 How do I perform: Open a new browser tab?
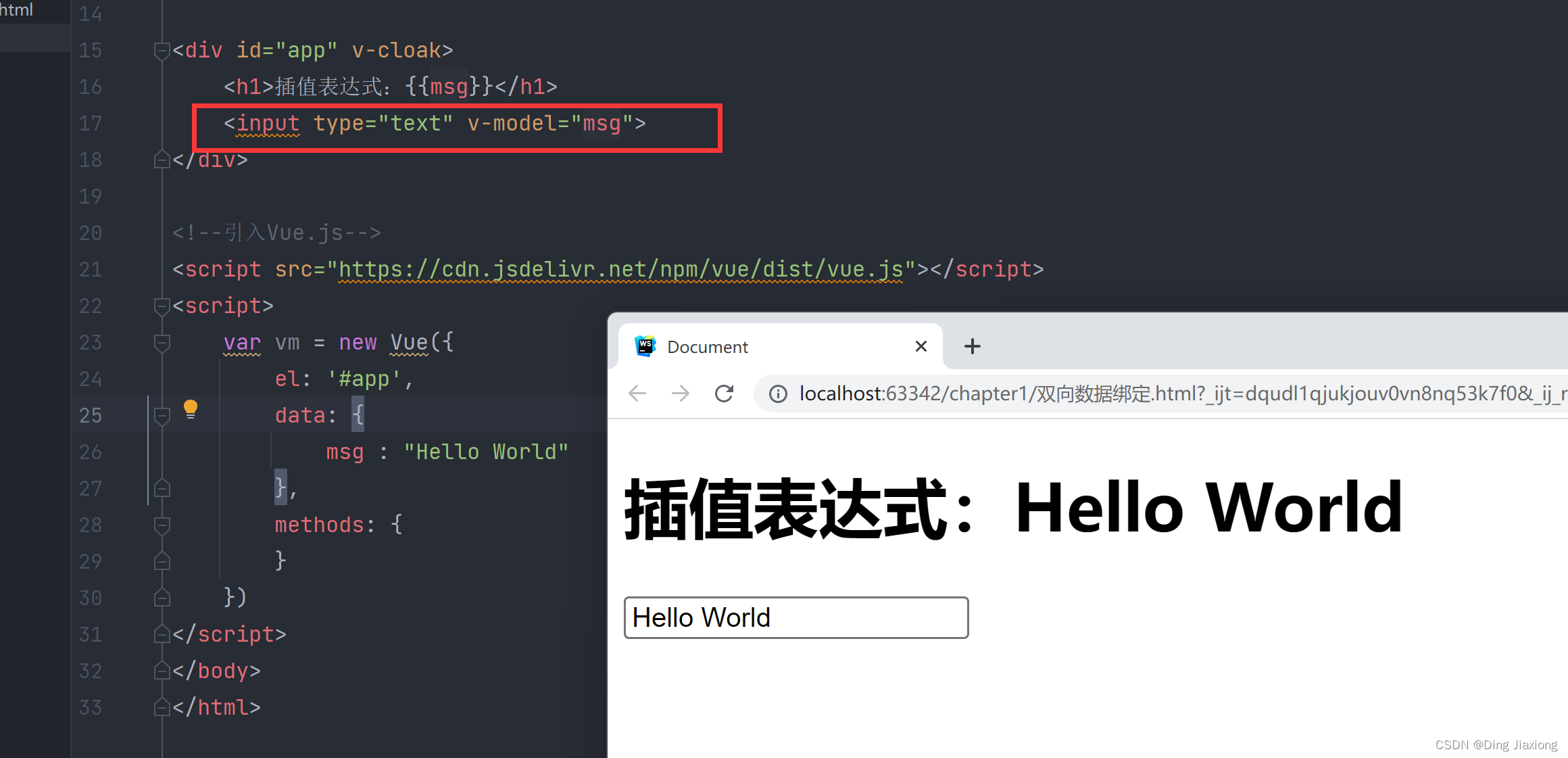972,346
